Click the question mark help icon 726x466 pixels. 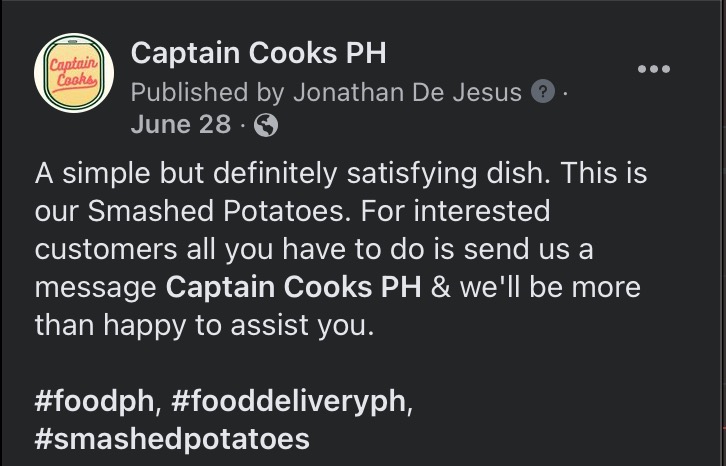(541, 93)
